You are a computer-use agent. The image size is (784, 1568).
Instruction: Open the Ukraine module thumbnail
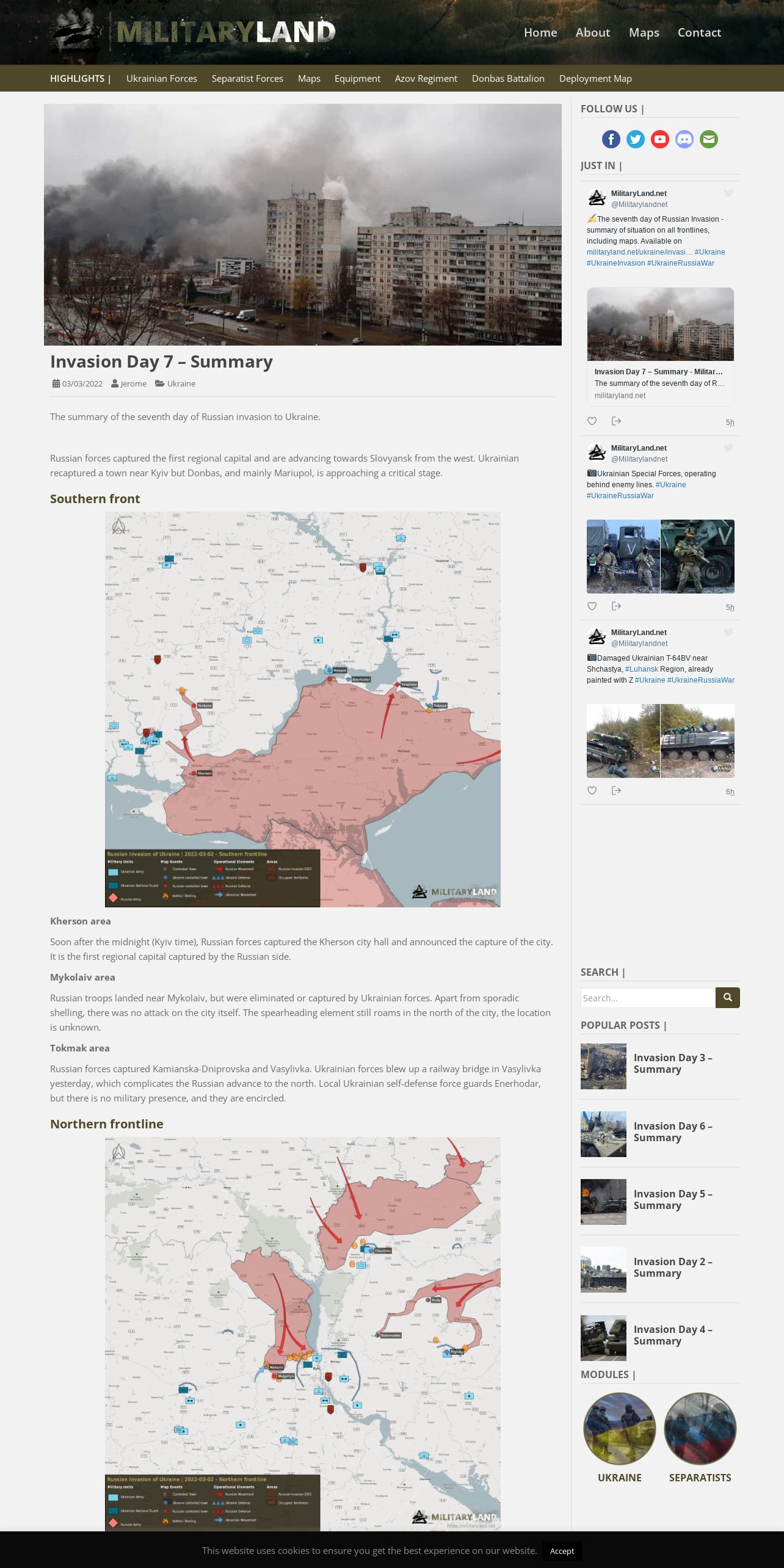(620, 1429)
